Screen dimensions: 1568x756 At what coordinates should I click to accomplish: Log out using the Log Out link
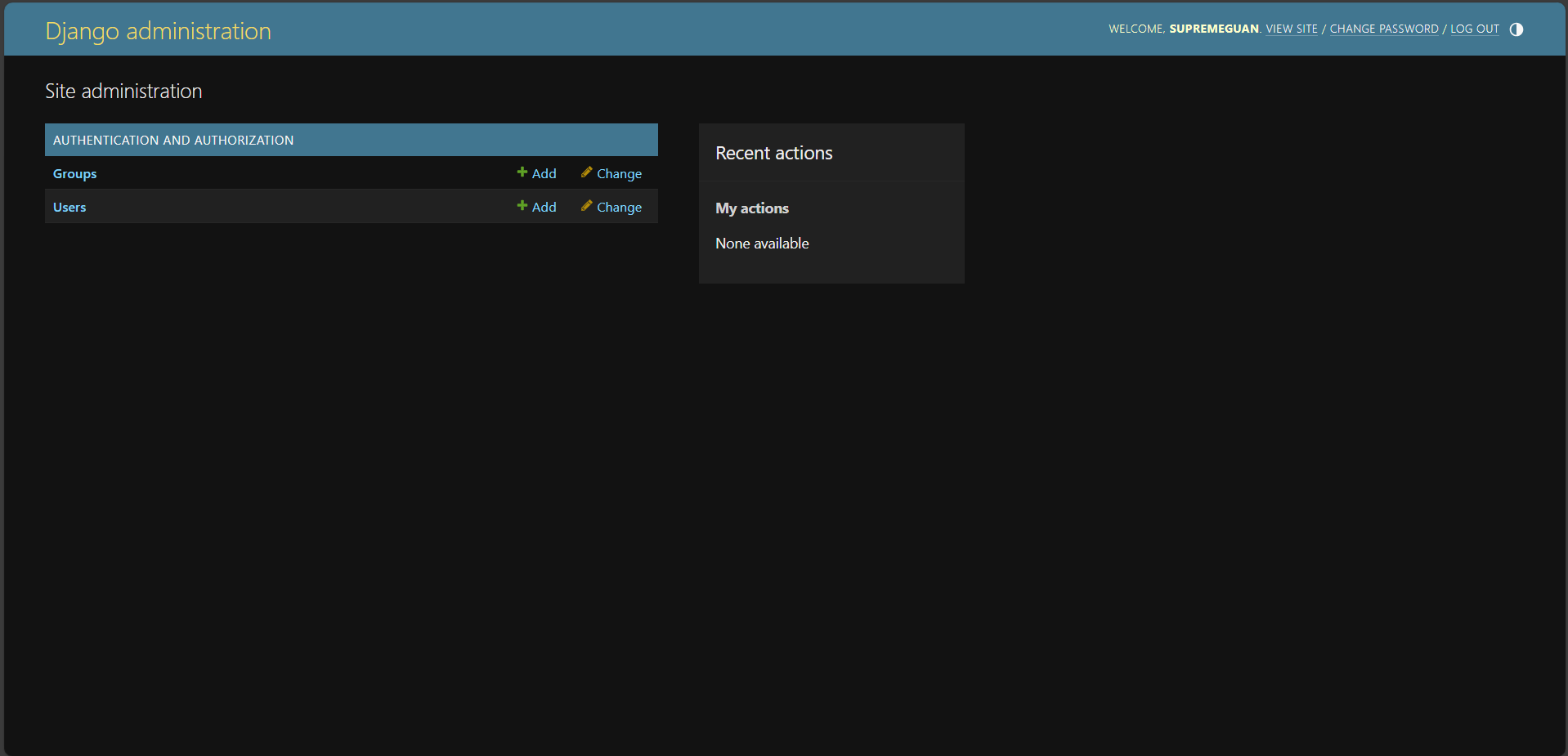point(1474,29)
